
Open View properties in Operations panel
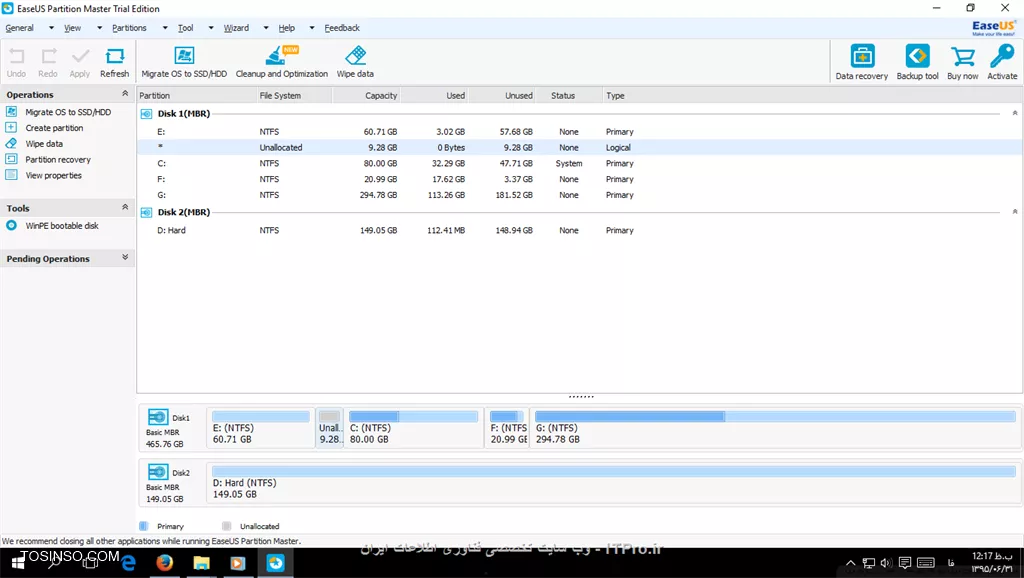coord(54,175)
